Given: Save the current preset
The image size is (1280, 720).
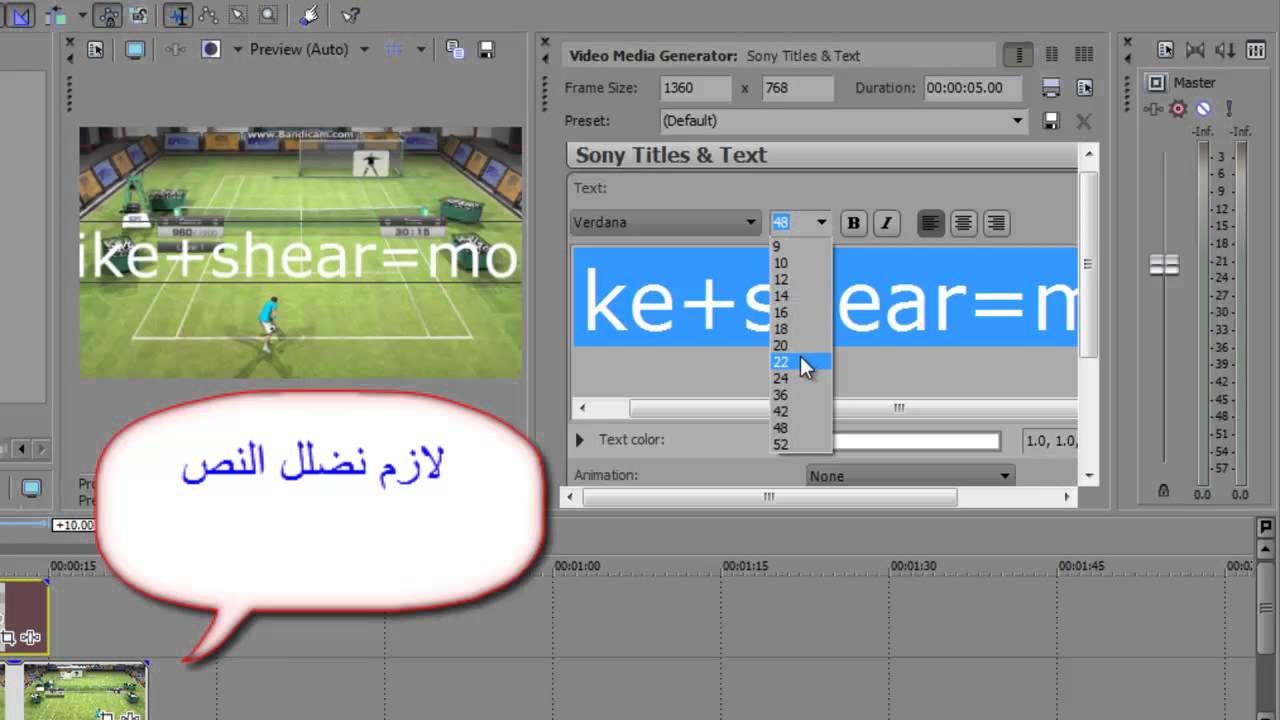Looking at the screenshot, I should coord(1051,121).
